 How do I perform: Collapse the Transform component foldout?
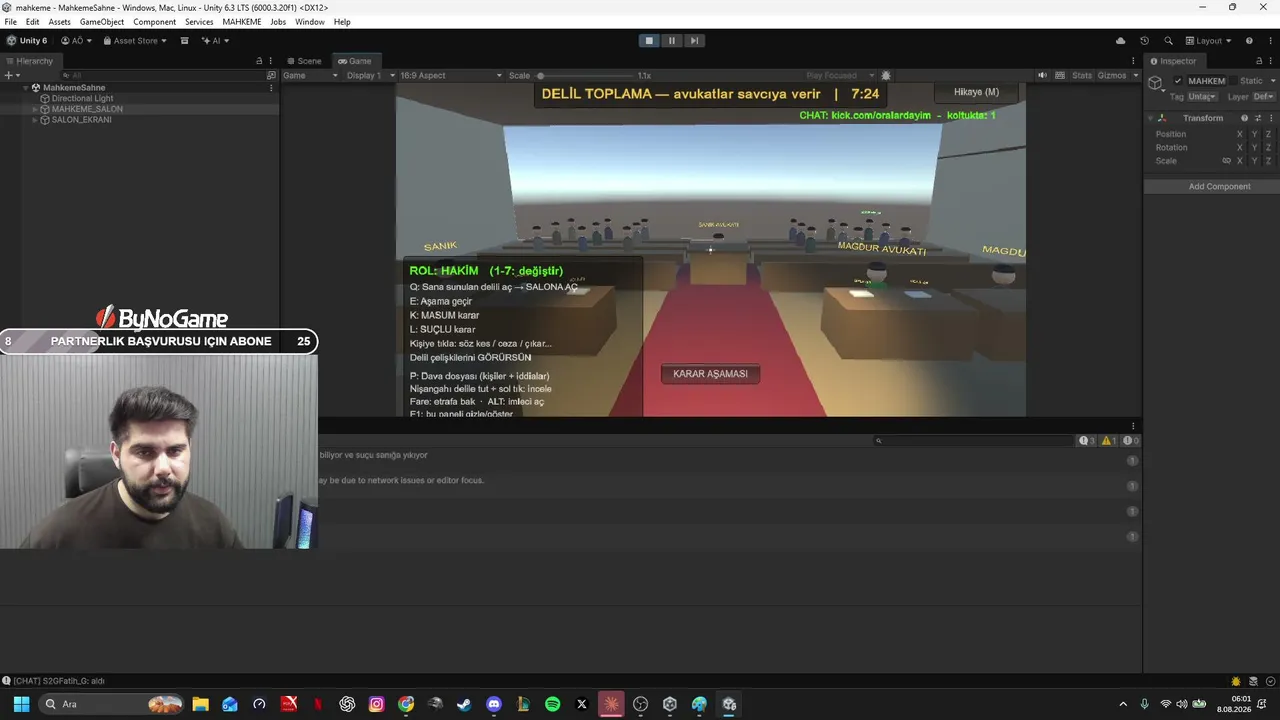point(1150,118)
